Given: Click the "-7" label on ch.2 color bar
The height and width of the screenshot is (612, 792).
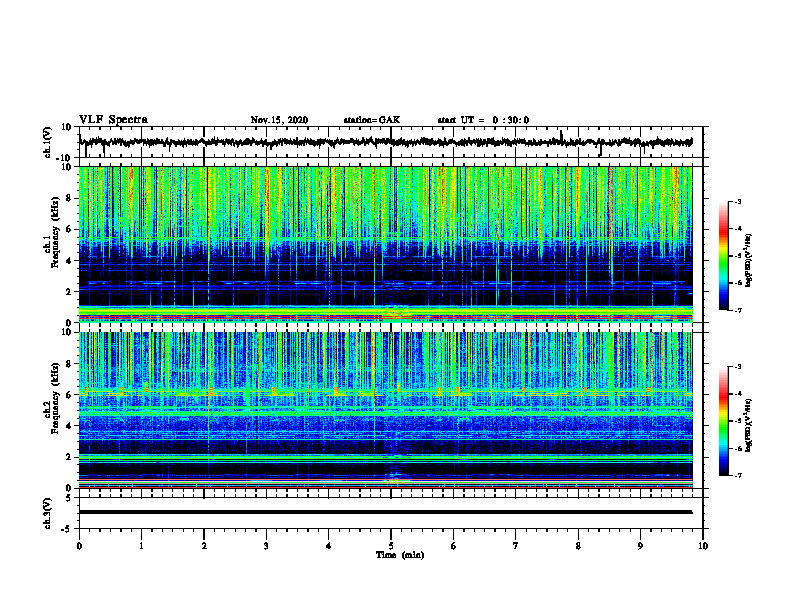Looking at the screenshot, I should (738, 475).
